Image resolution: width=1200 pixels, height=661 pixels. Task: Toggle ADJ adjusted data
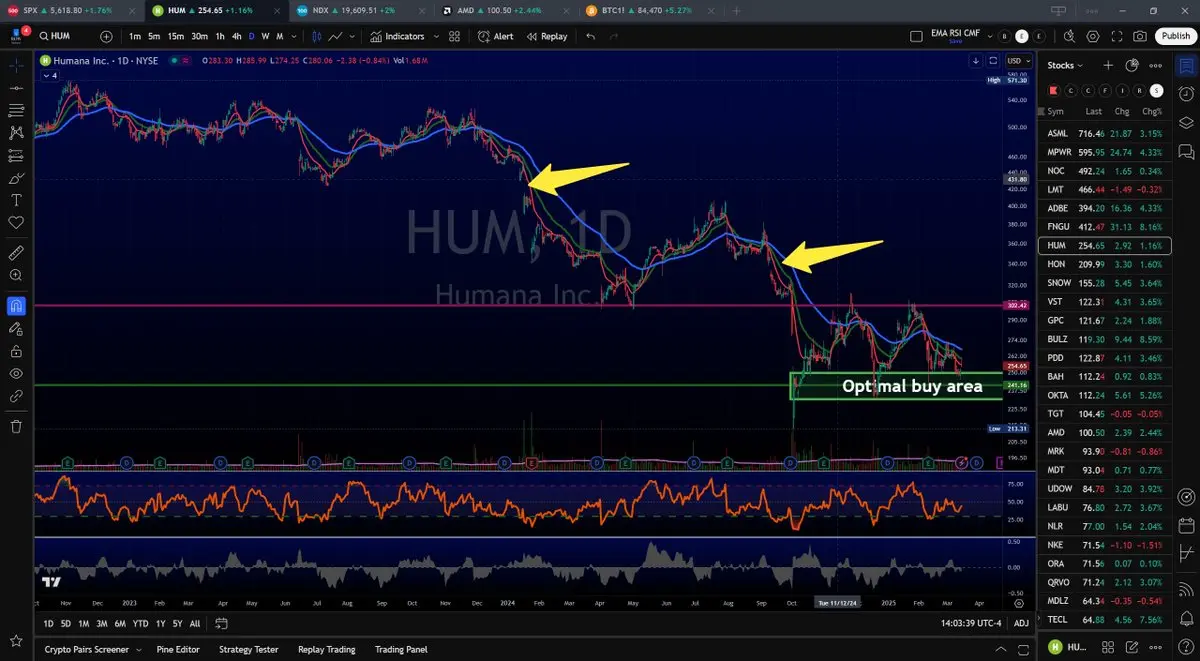click(x=1020, y=624)
